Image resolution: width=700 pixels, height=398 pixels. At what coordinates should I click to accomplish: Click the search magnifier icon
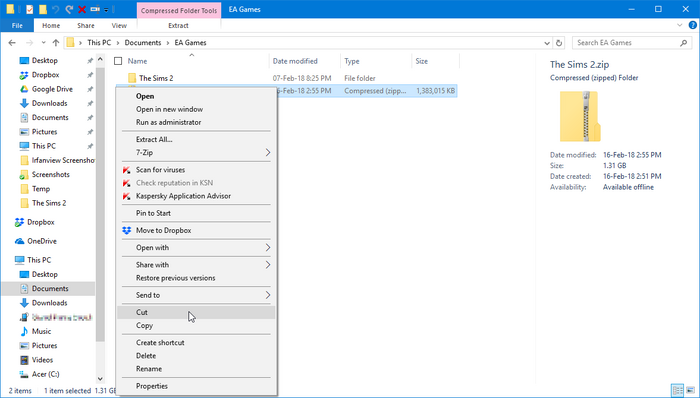[x=683, y=43]
